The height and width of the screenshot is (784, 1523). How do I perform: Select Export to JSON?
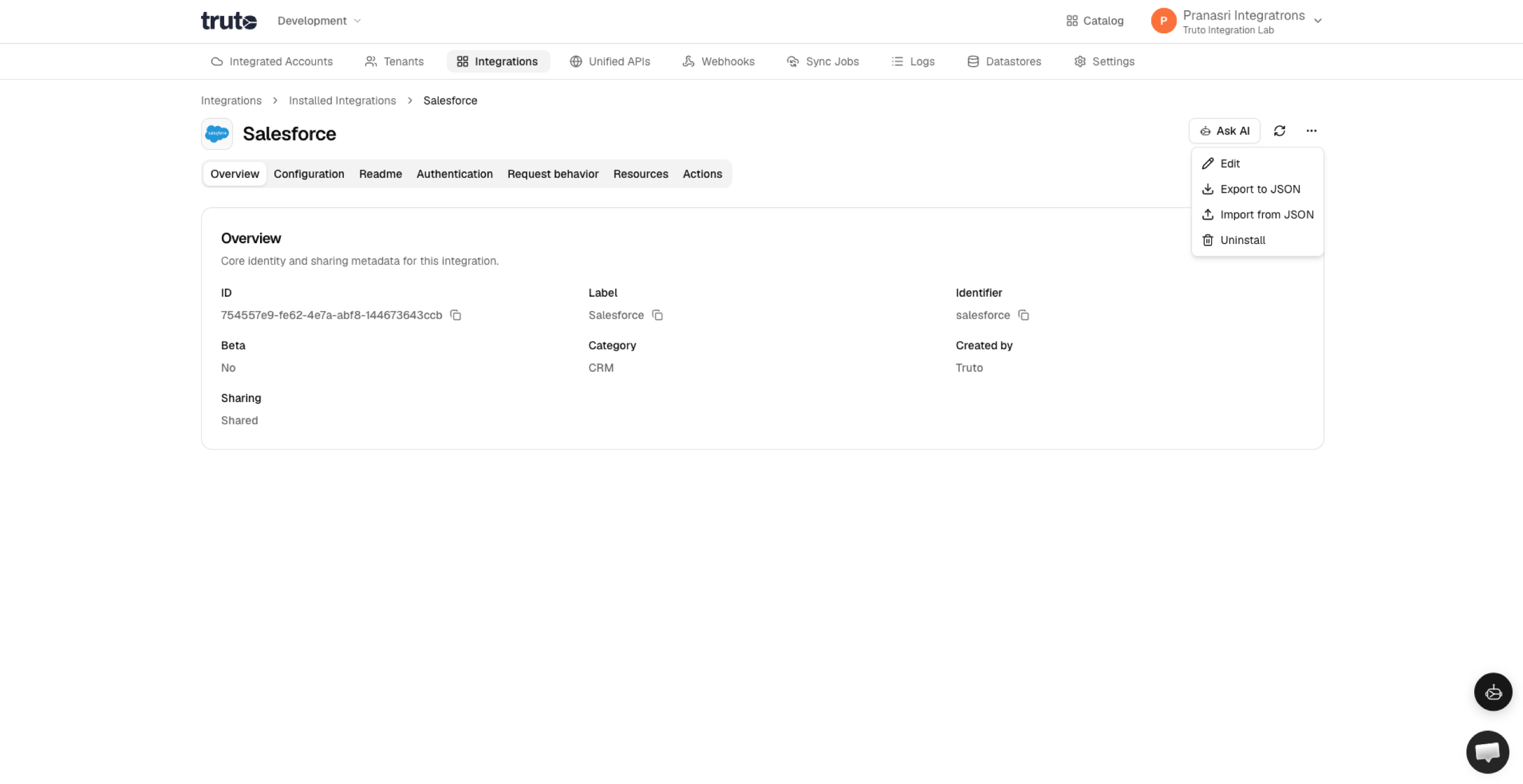click(x=1258, y=189)
